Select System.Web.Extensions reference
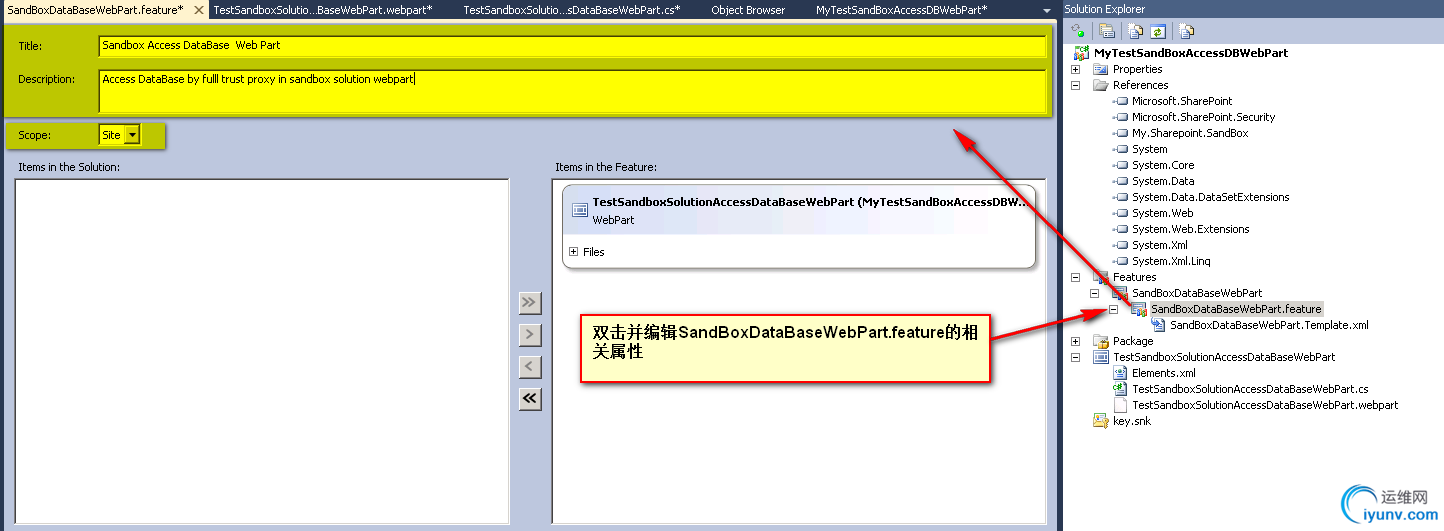The image size is (1444, 531). [1190, 229]
